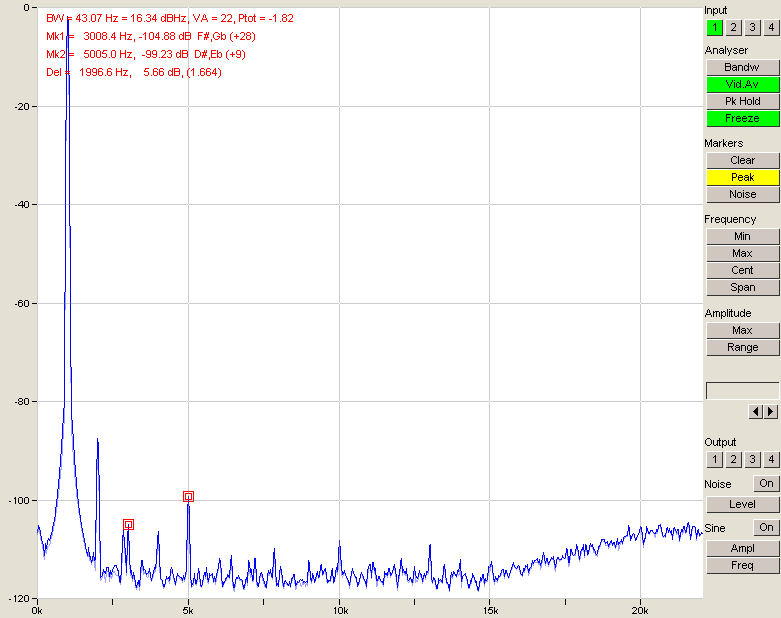Select Output channel 1

click(714, 459)
